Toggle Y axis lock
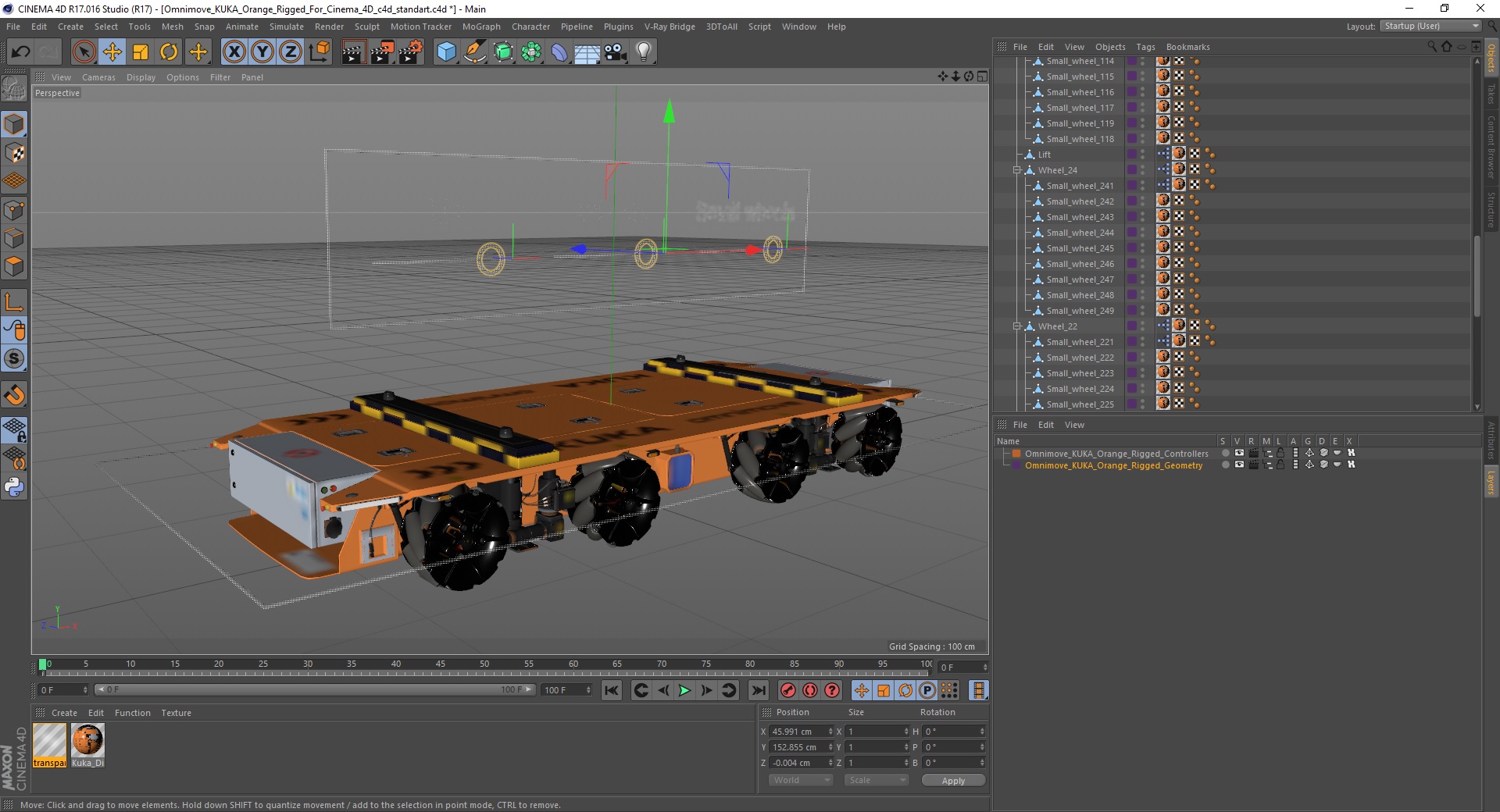 click(x=262, y=52)
